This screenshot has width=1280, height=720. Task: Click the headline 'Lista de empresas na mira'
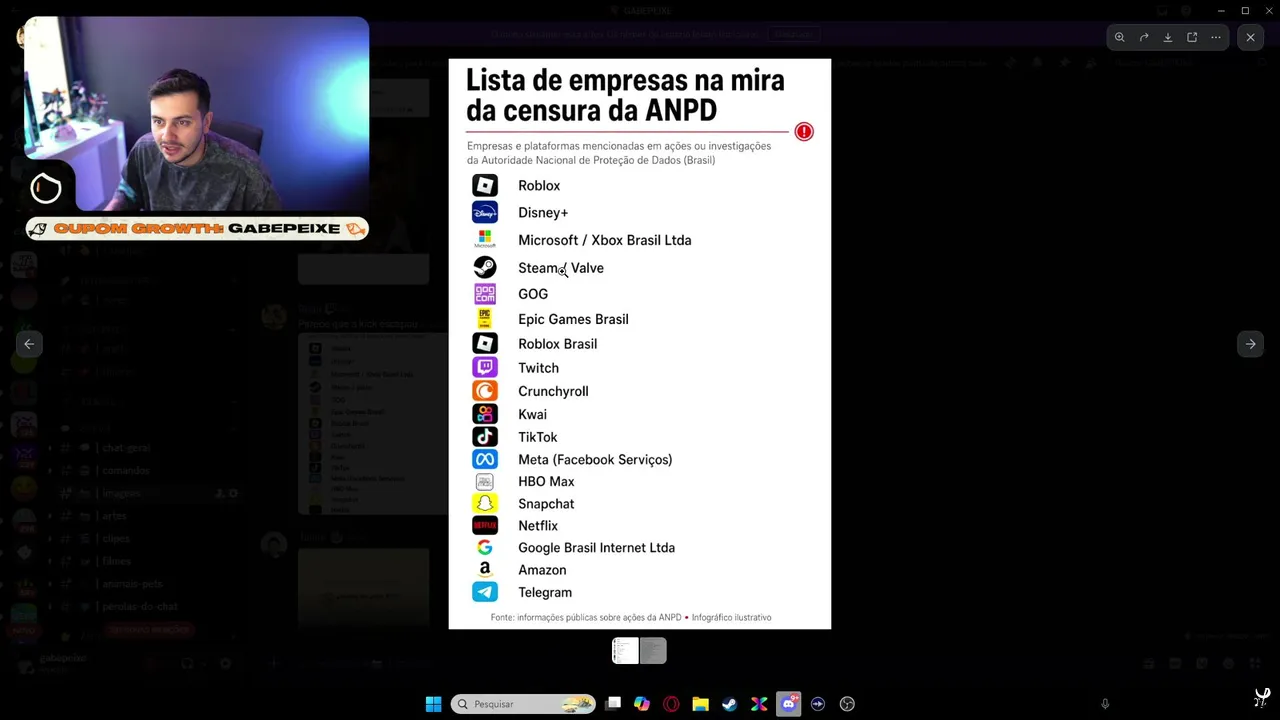coord(625,80)
